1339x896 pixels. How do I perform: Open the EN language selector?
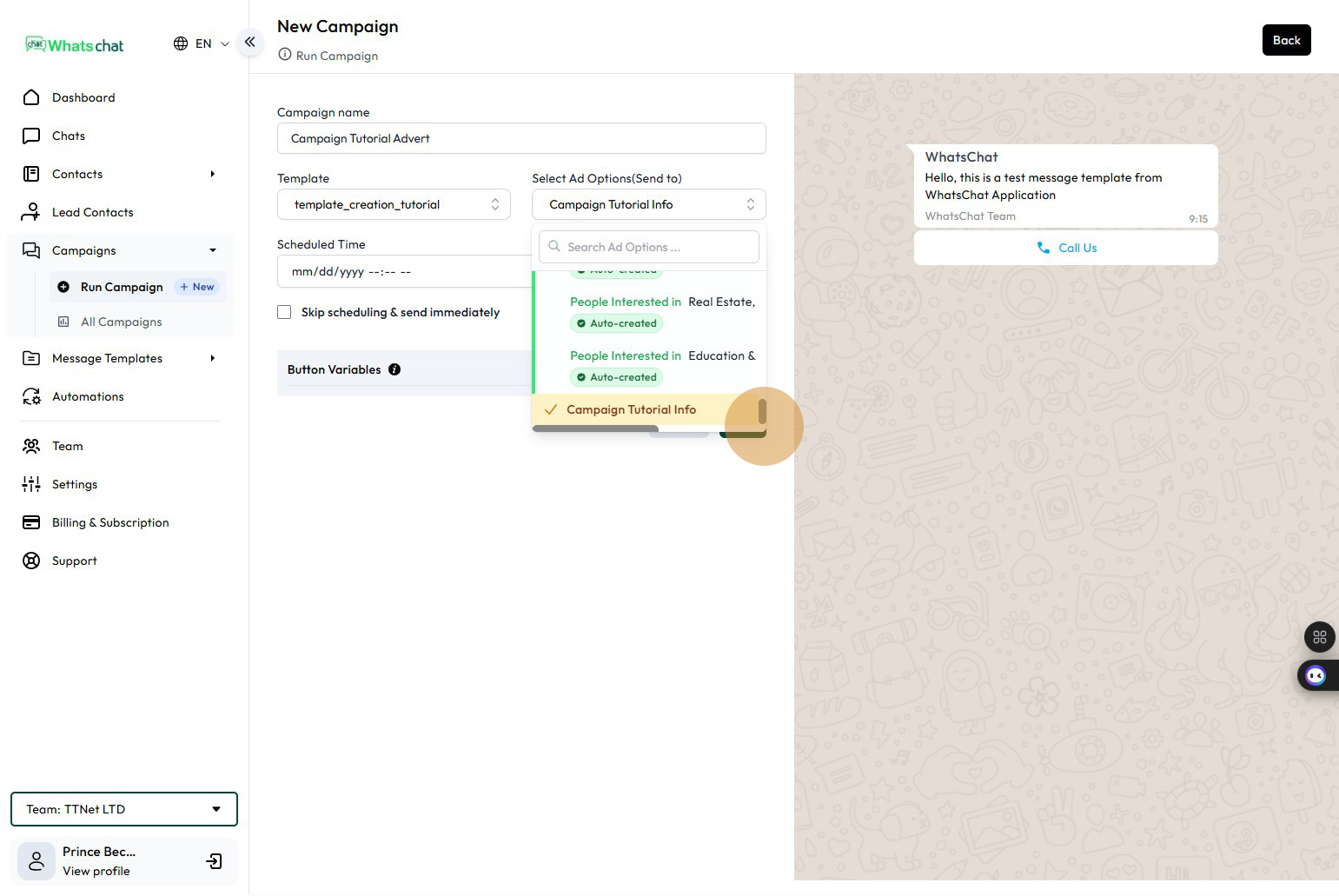(x=202, y=43)
